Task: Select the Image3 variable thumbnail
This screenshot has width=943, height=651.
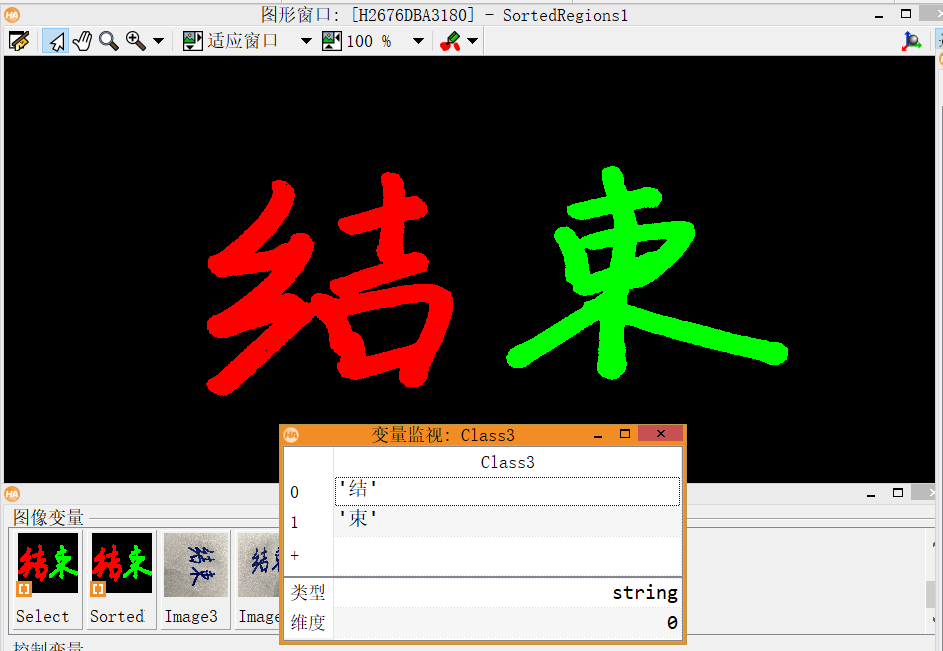Action: [x=194, y=565]
